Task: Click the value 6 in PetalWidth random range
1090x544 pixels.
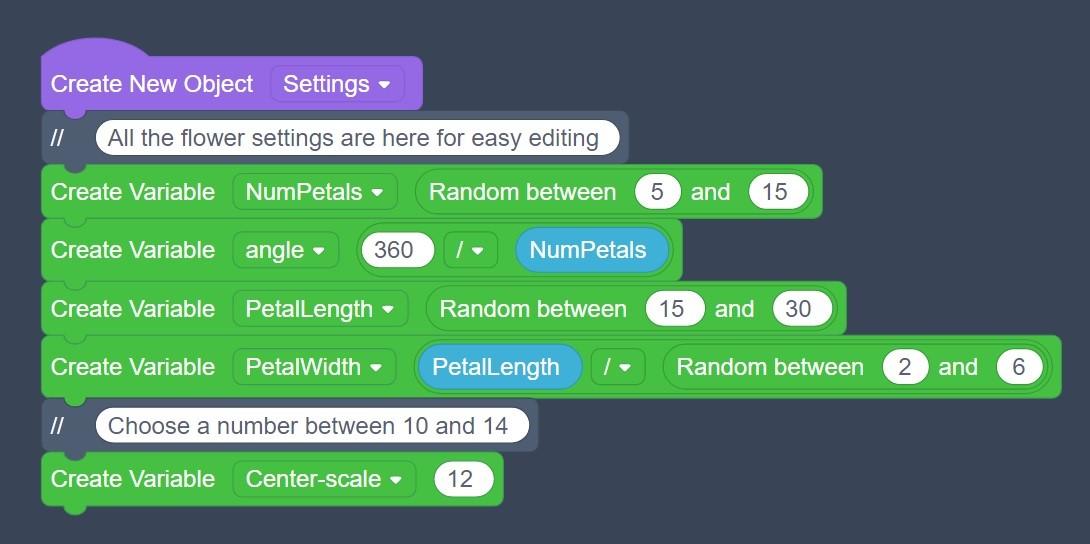Action: pyautogui.click(x=1019, y=367)
